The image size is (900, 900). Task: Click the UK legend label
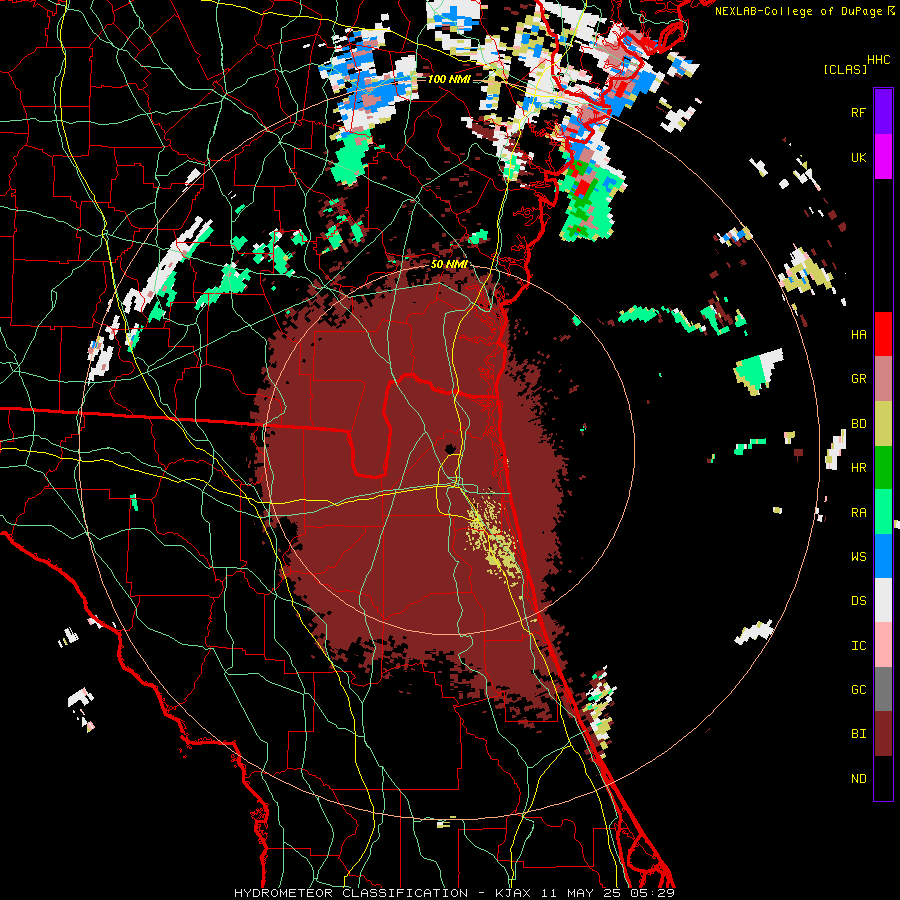pyautogui.click(x=858, y=157)
